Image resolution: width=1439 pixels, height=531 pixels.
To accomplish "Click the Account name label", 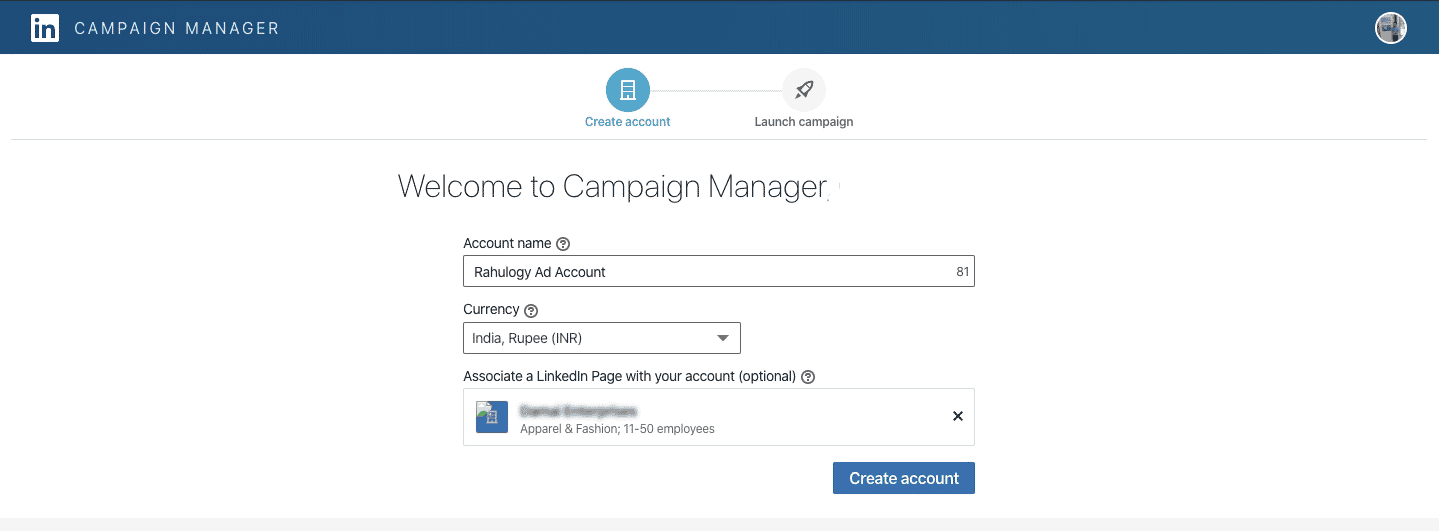I will [x=507, y=243].
